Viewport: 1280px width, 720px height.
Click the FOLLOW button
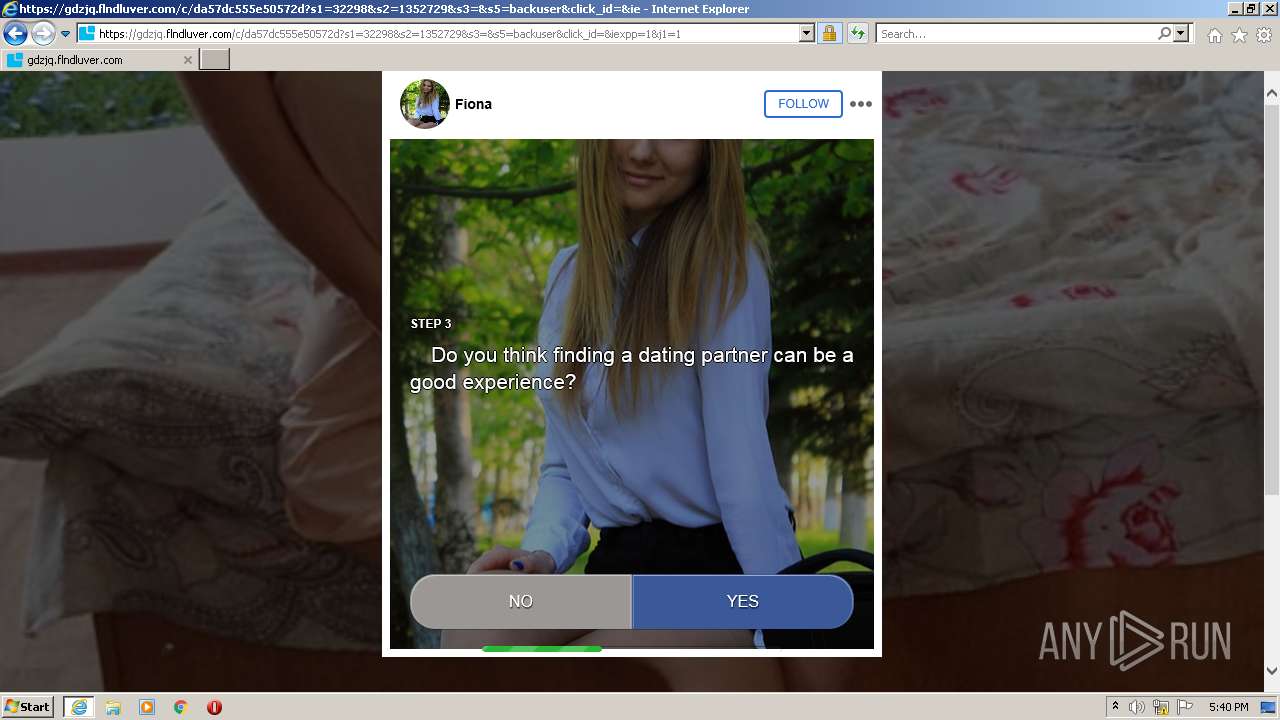[x=803, y=104]
